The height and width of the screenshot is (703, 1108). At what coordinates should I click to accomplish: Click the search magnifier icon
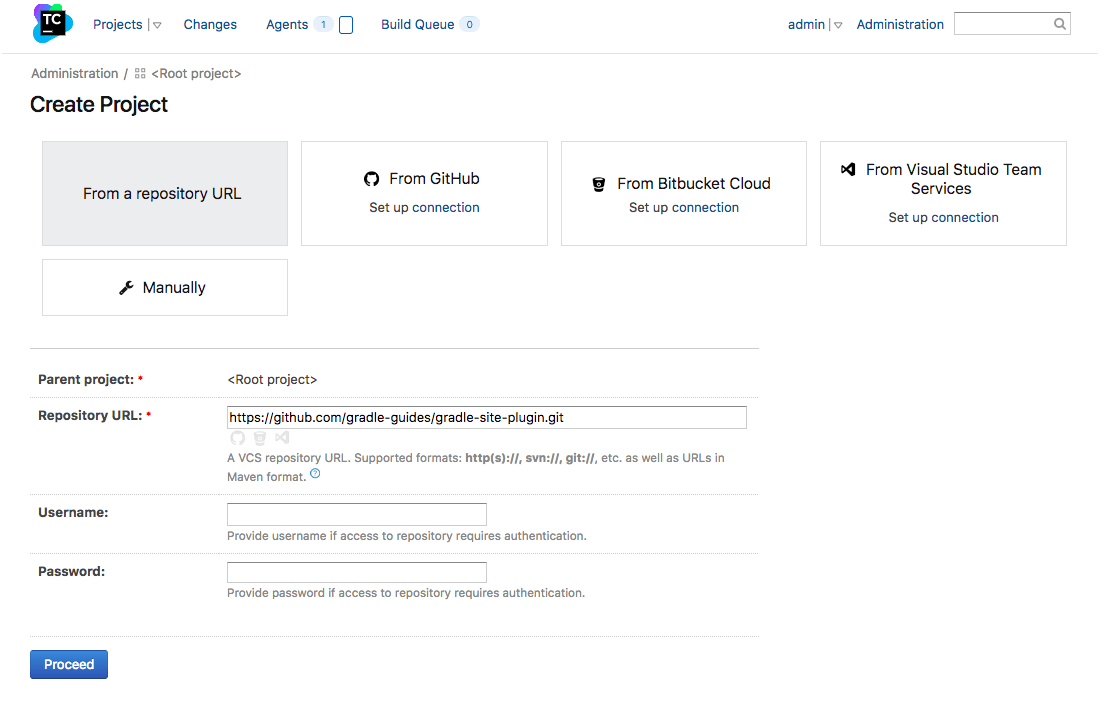1060,25
